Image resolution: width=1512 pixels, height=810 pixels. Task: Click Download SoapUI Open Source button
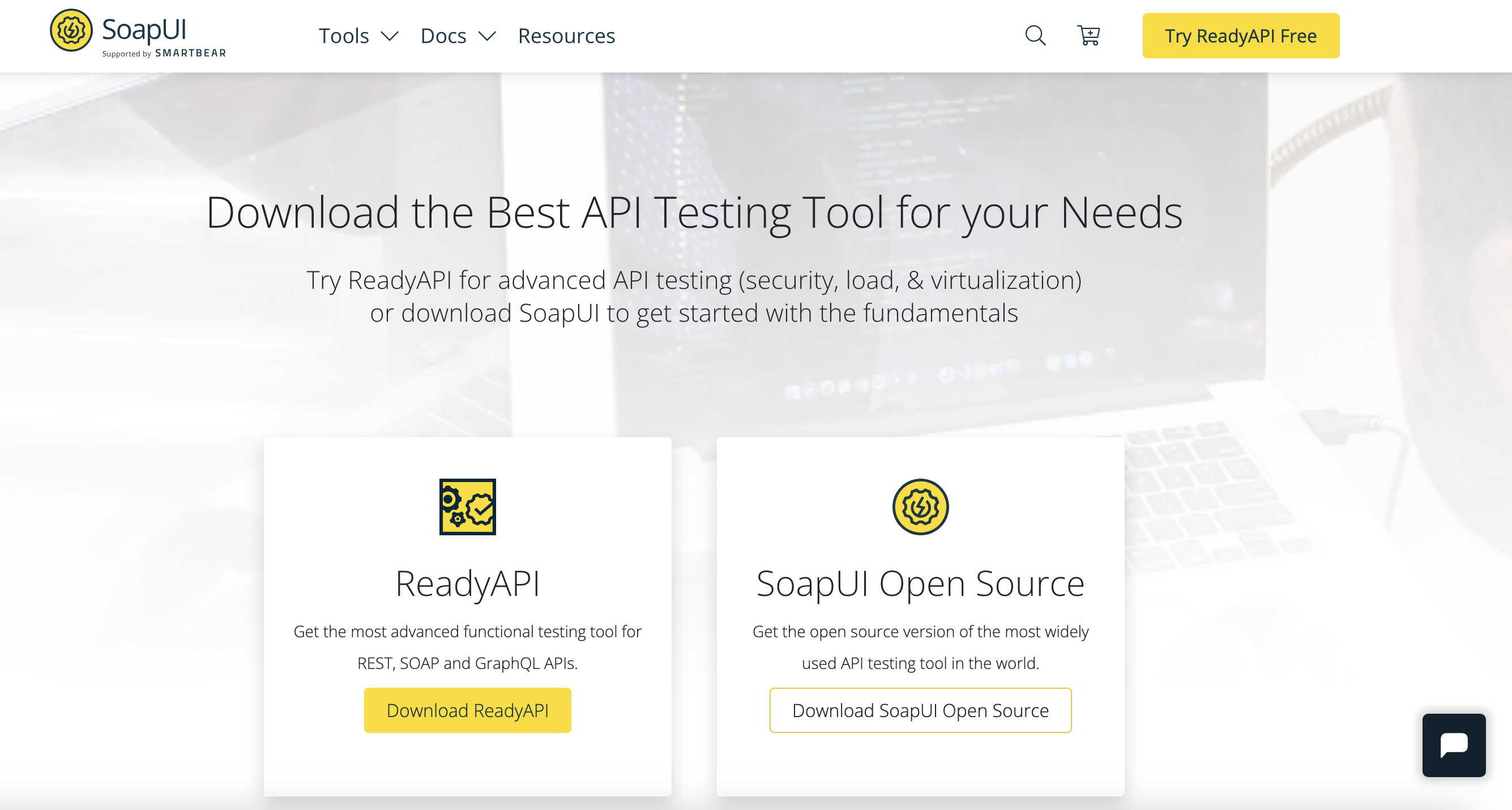920,710
